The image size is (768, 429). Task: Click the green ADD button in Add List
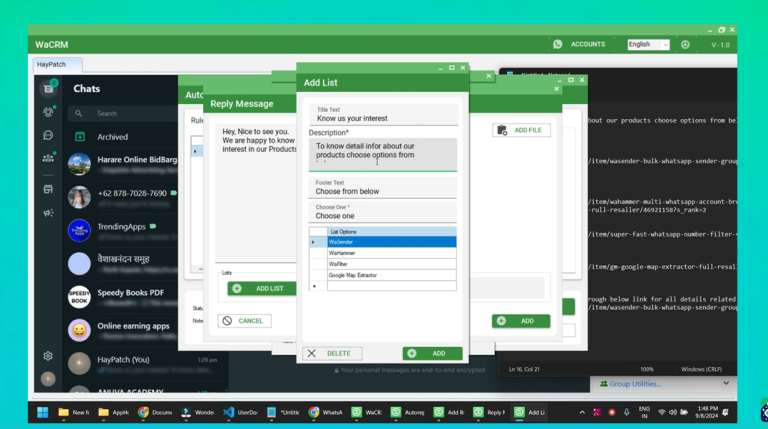tap(432, 353)
